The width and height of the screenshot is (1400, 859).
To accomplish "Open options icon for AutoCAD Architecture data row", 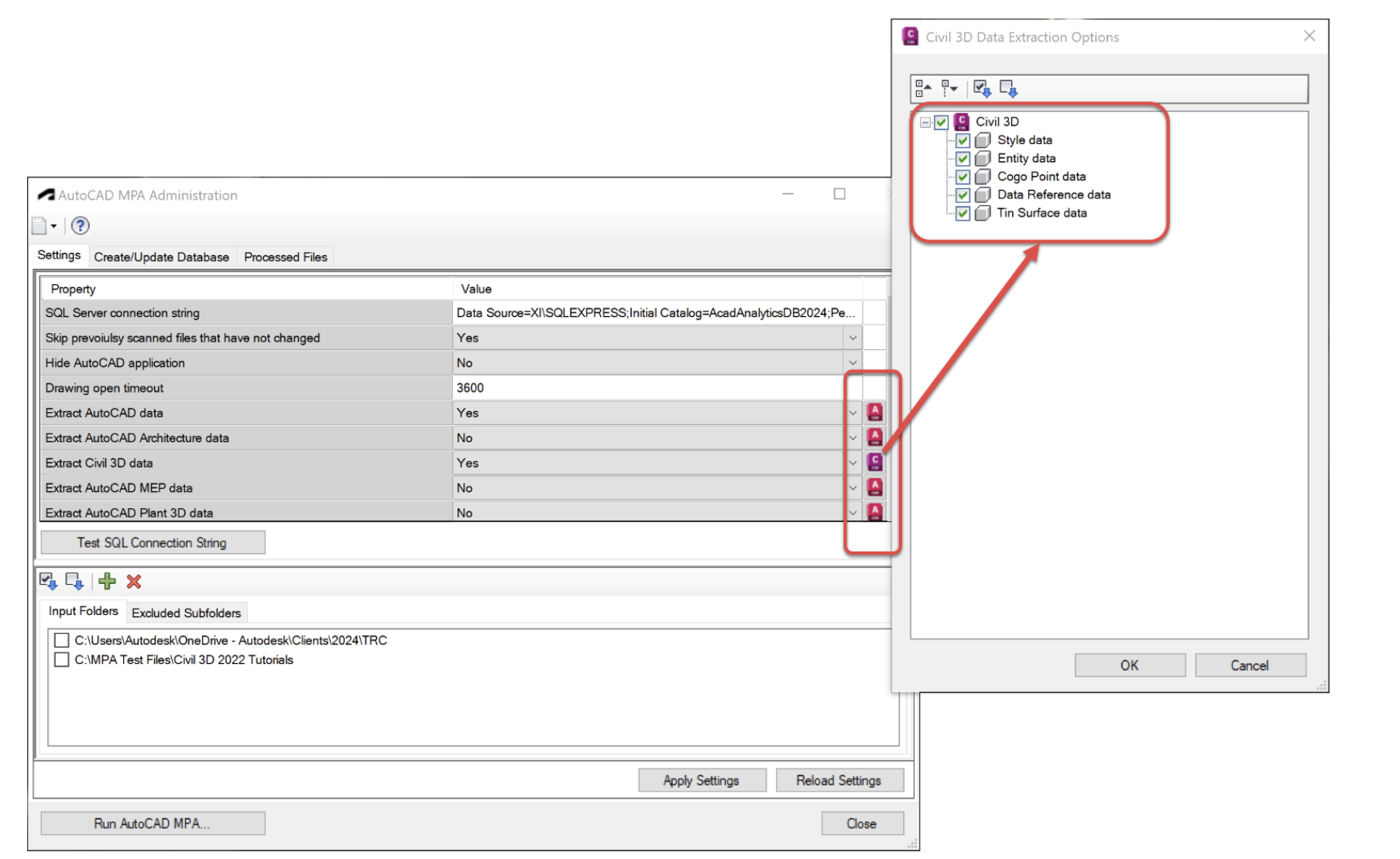I will [875, 438].
